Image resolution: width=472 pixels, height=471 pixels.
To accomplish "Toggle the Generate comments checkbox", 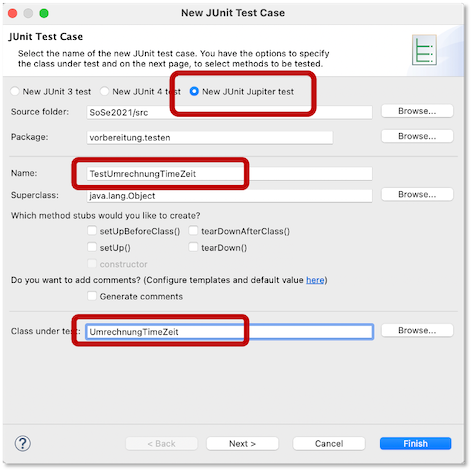I will click(92, 296).
